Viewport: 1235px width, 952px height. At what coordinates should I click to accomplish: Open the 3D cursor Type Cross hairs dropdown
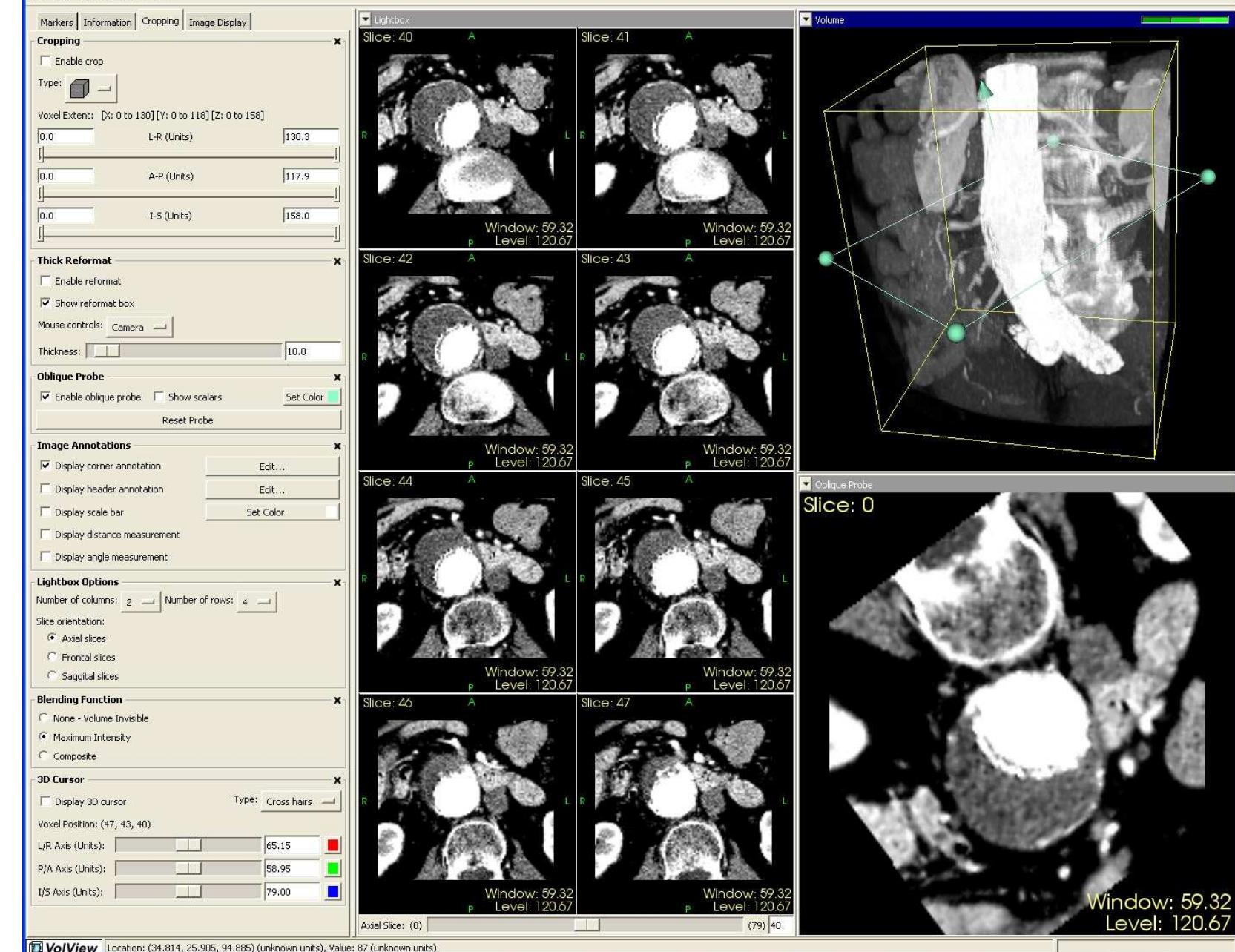[x=300, y=801]
